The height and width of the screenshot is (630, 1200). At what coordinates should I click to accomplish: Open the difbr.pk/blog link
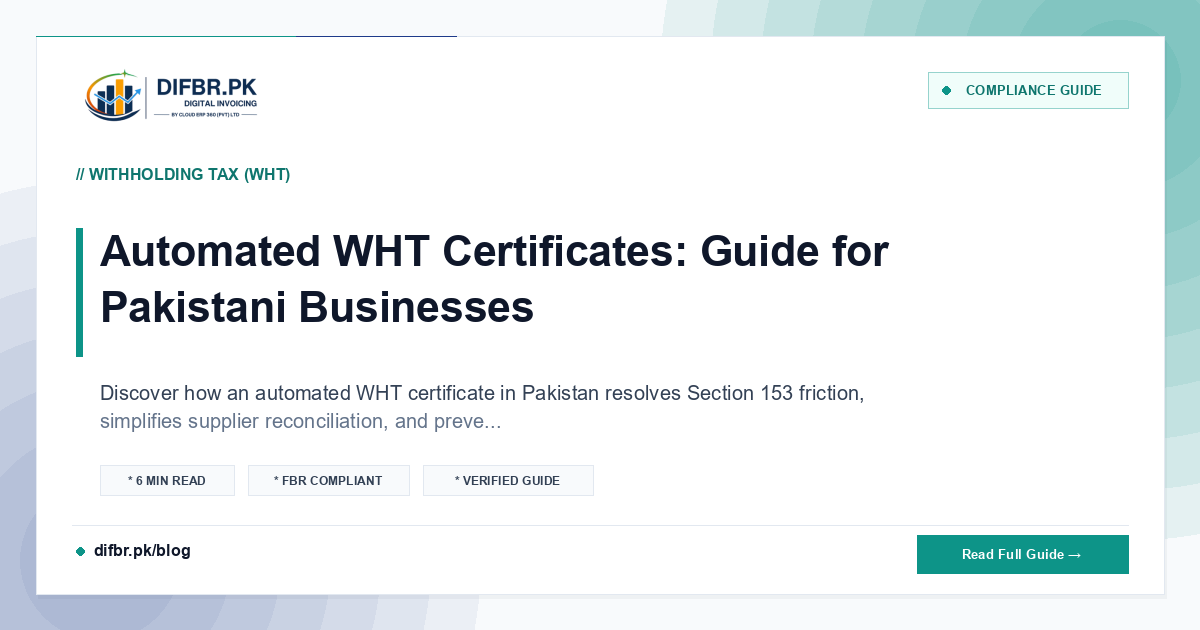pos(142,551)
